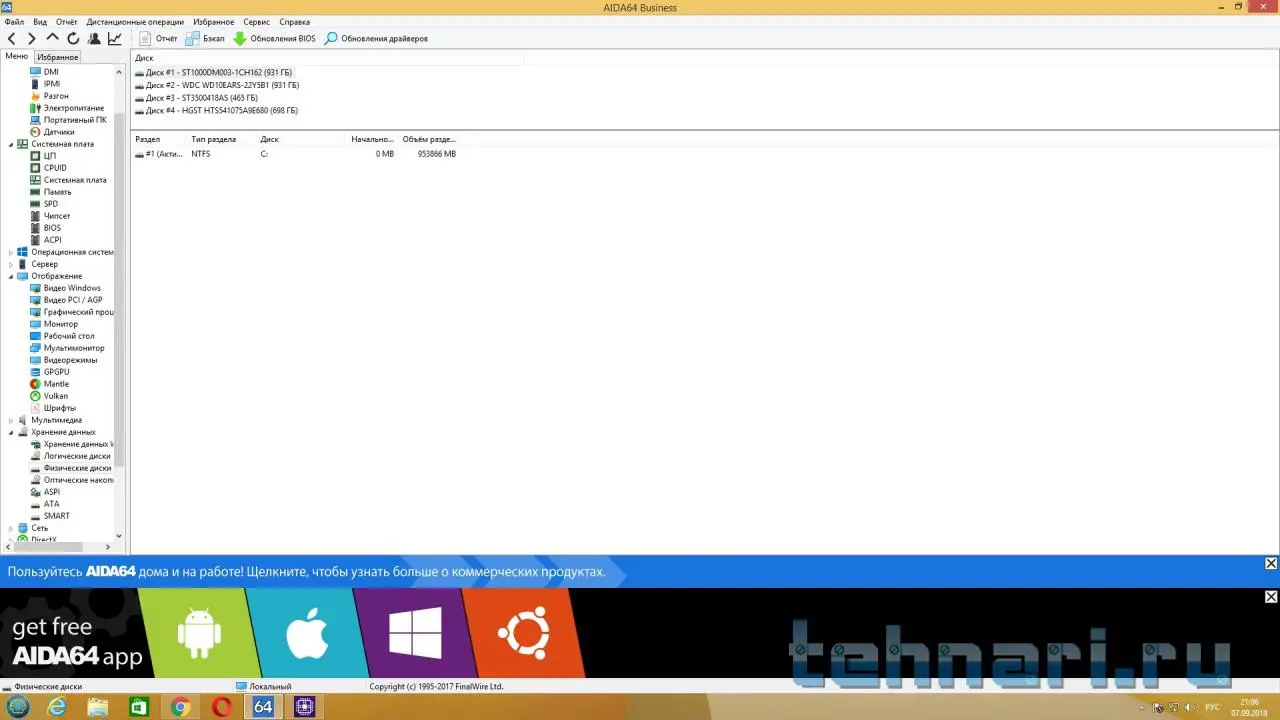This screenshot has width=1280, height=720.
Task: Start Обновления BIOS from the toolbar
Action: 274,39
